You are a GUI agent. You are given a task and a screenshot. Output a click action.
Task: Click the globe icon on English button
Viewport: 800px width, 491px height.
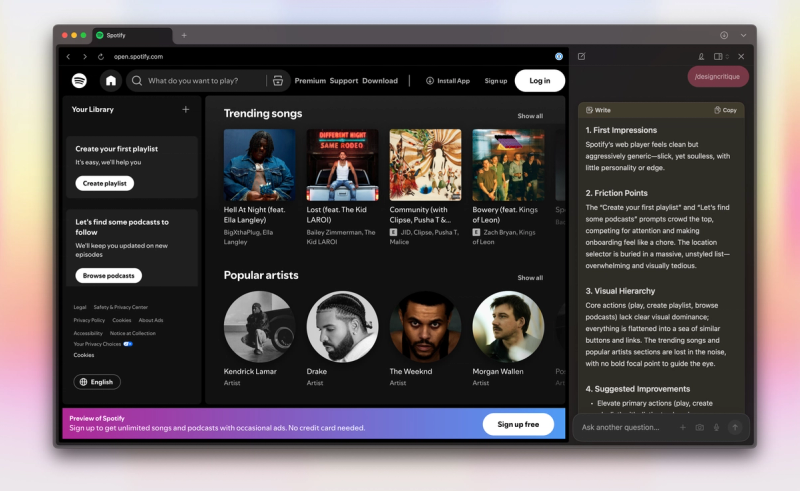pyautogui.click(x=83, y=382)
